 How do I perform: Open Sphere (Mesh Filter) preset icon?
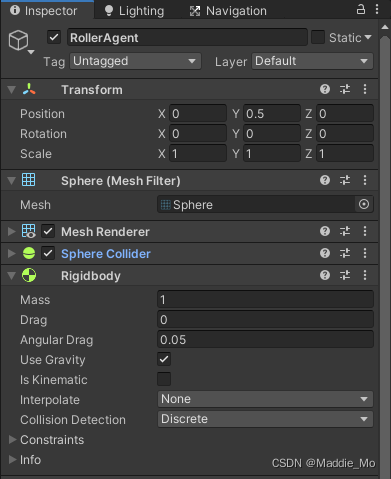click(345, 180)
